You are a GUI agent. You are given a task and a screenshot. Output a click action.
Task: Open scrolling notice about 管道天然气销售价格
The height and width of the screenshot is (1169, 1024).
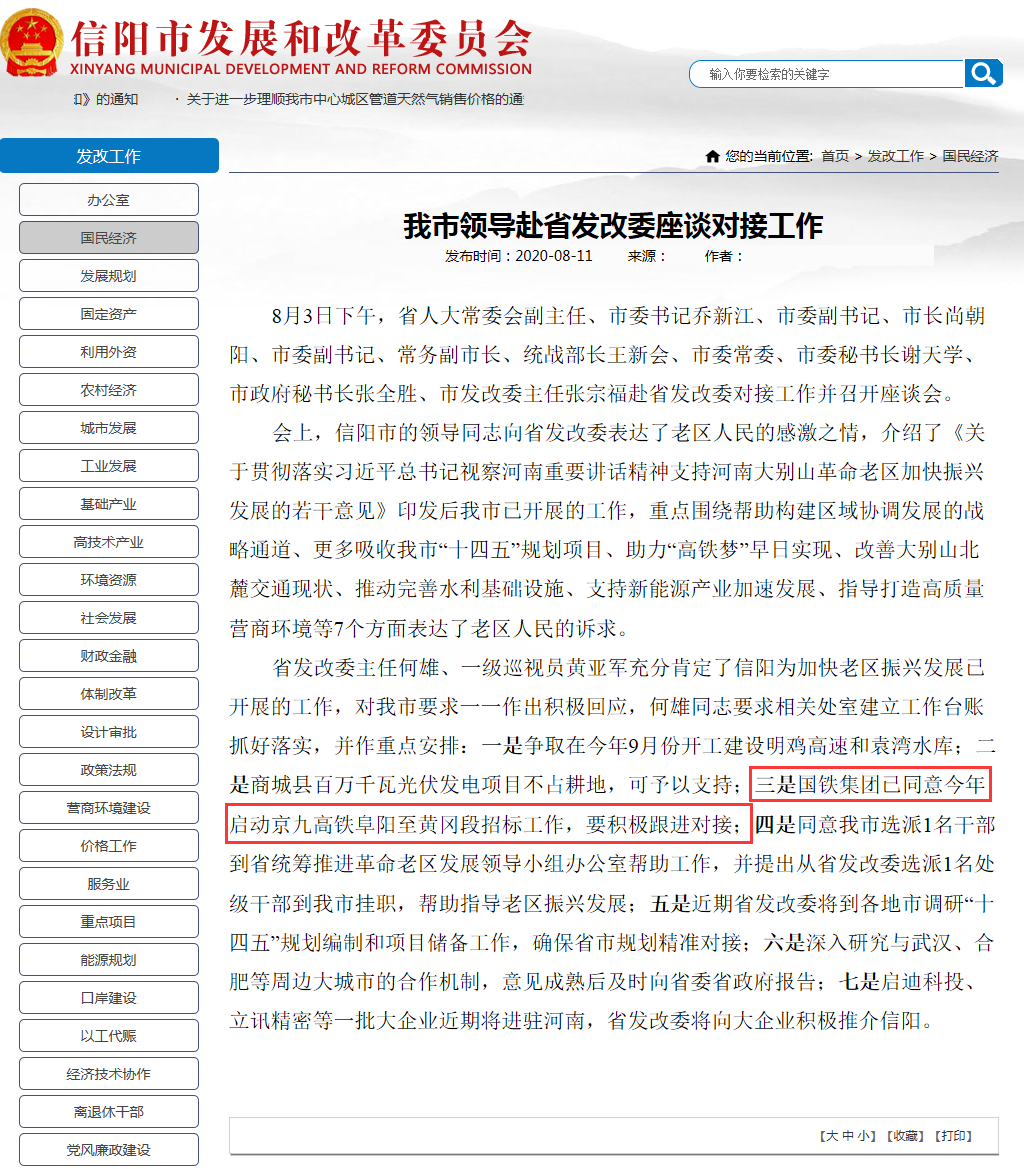click(355, 99)
